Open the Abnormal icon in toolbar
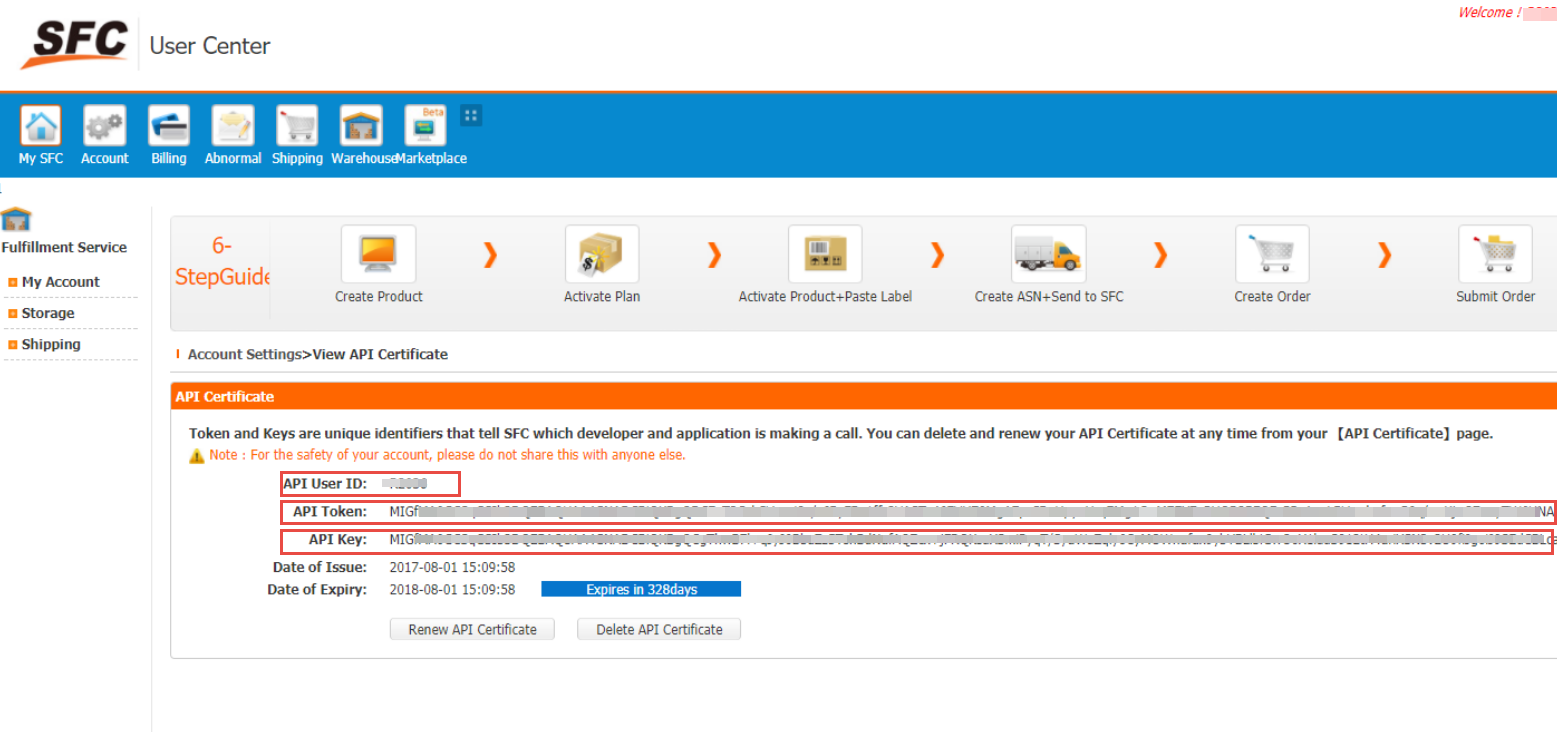This screenshot has width=1557, height=732. pos(233,126)
